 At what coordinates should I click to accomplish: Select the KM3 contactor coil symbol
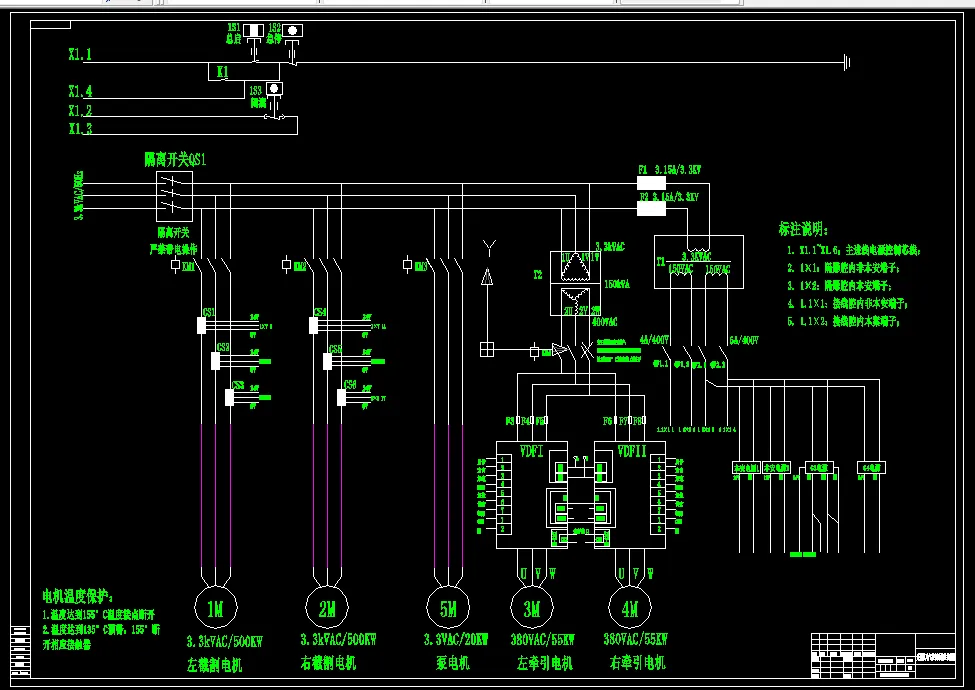(407, 265)
